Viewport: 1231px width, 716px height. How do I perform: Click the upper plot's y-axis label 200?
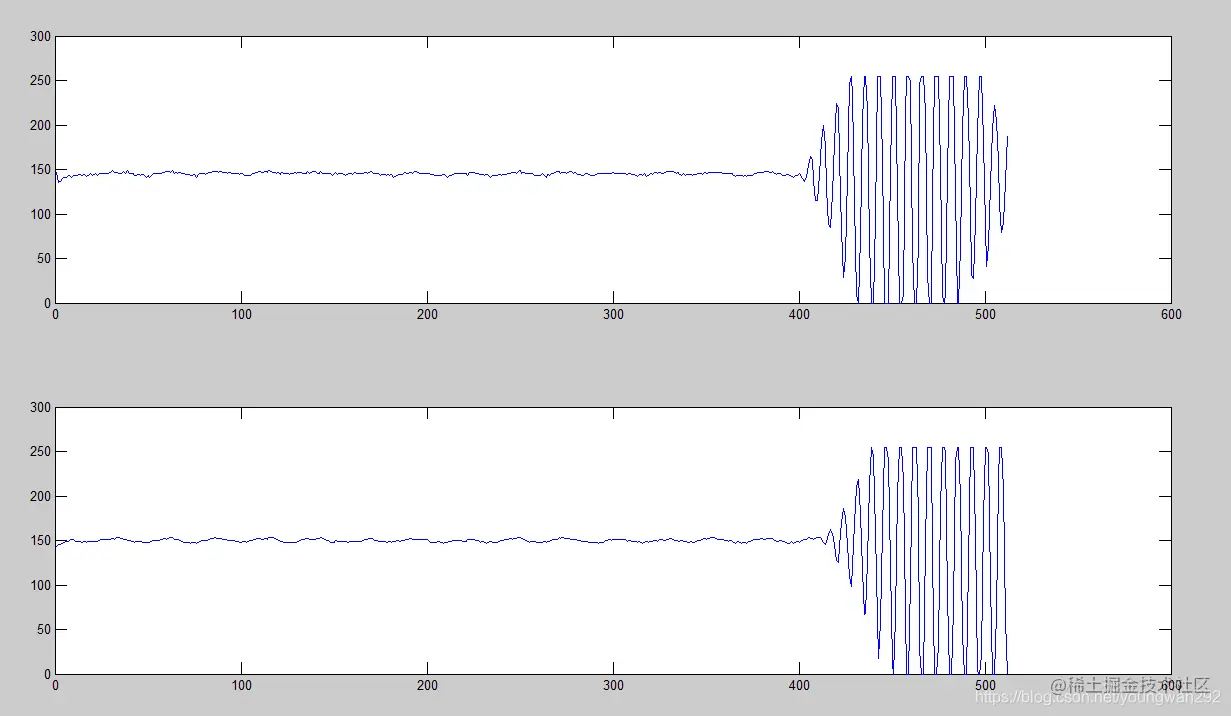(x=40, y=126)
